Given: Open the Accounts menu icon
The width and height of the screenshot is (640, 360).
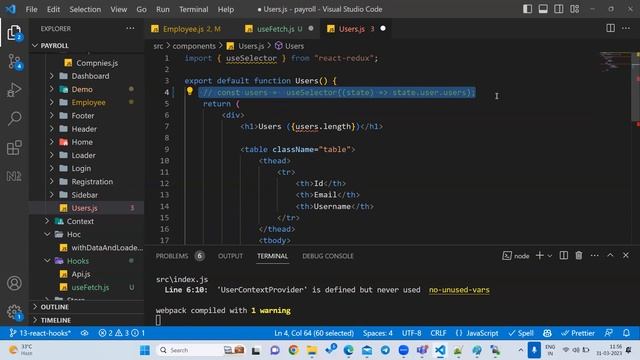Looking at the screenshot, I should pos(14,283).
